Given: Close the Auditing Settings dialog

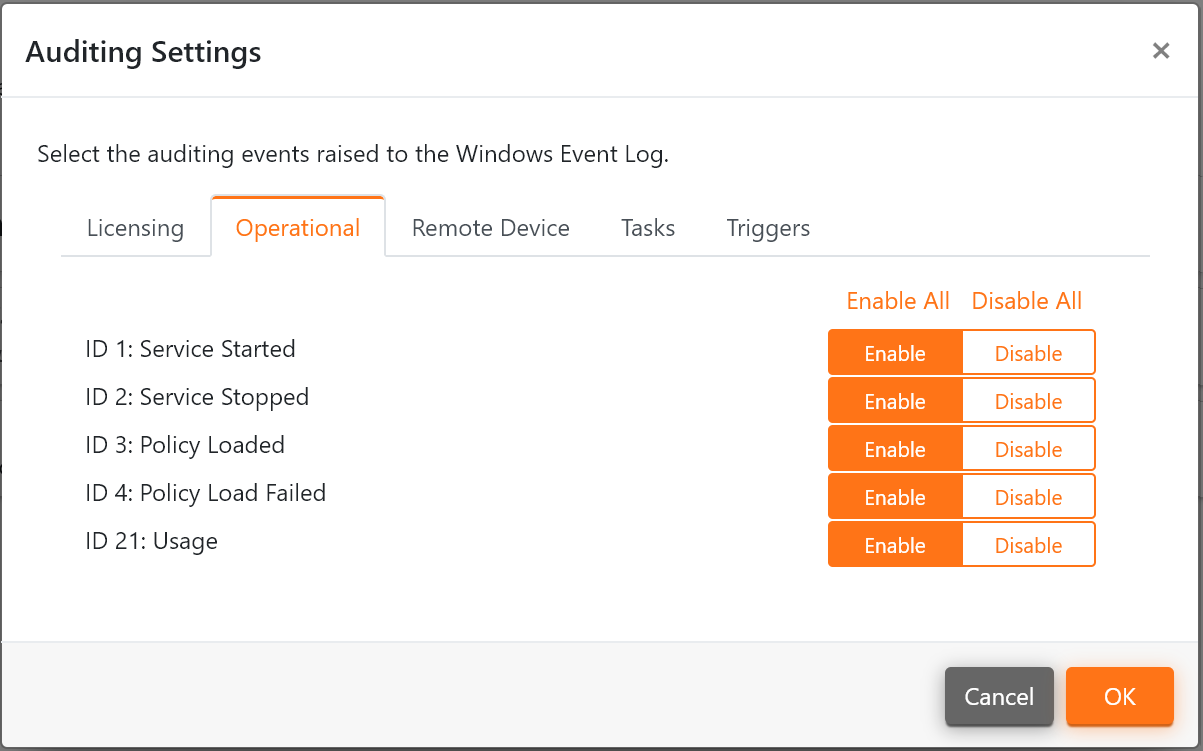Looking at the screenshot, I should 1160,51.
